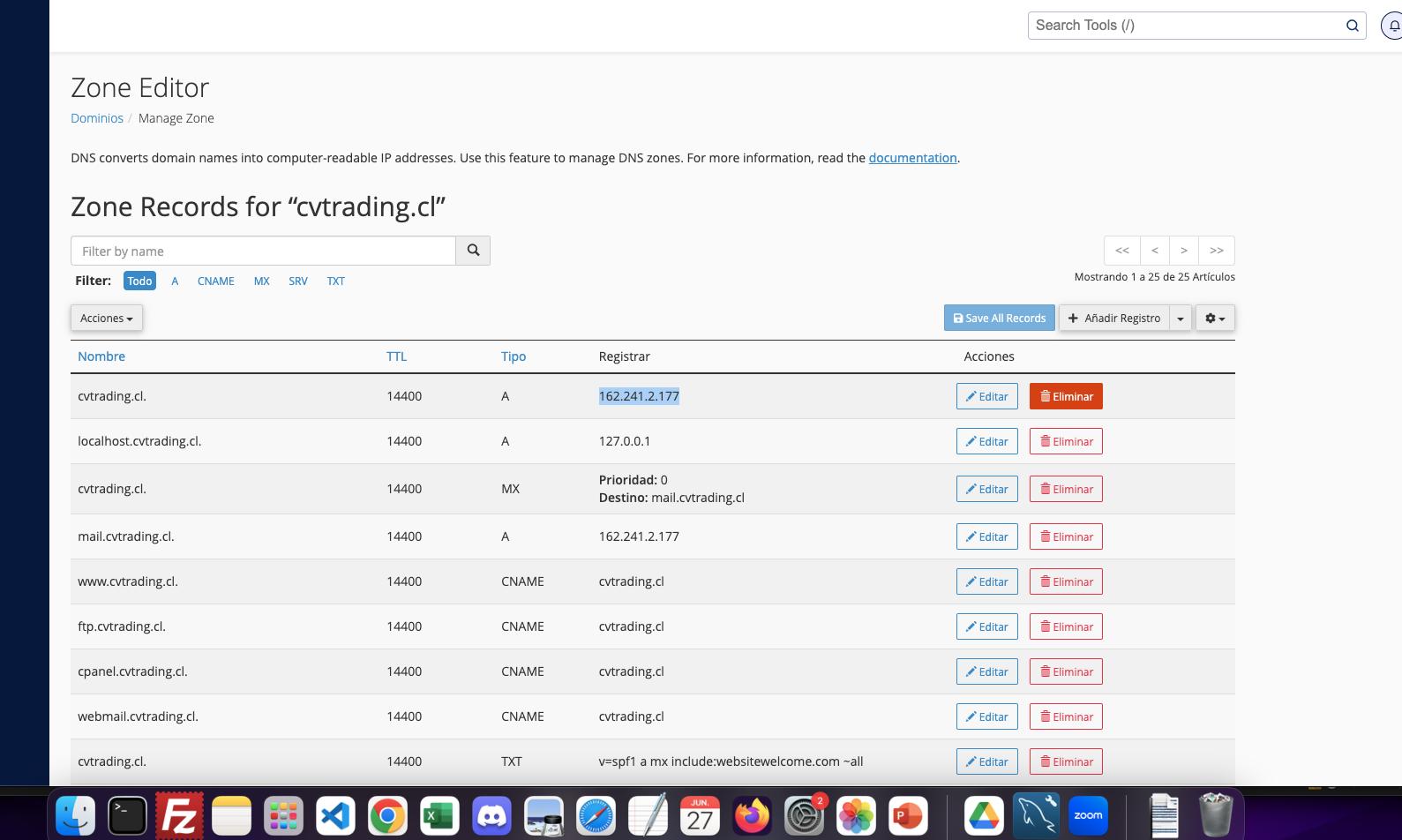Open MySQL Workbench from the dock

(1036, 815)
